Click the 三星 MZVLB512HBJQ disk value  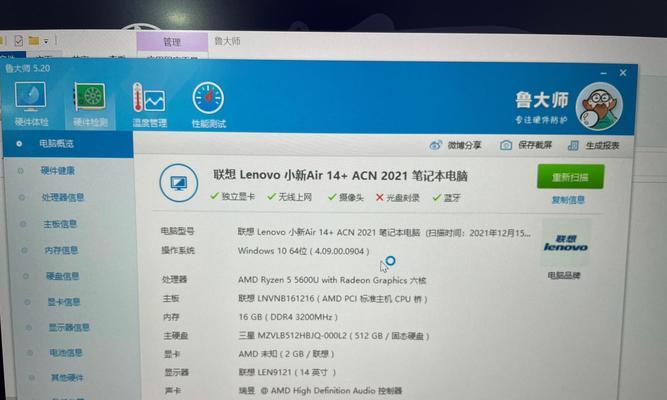tap(334, 336)
